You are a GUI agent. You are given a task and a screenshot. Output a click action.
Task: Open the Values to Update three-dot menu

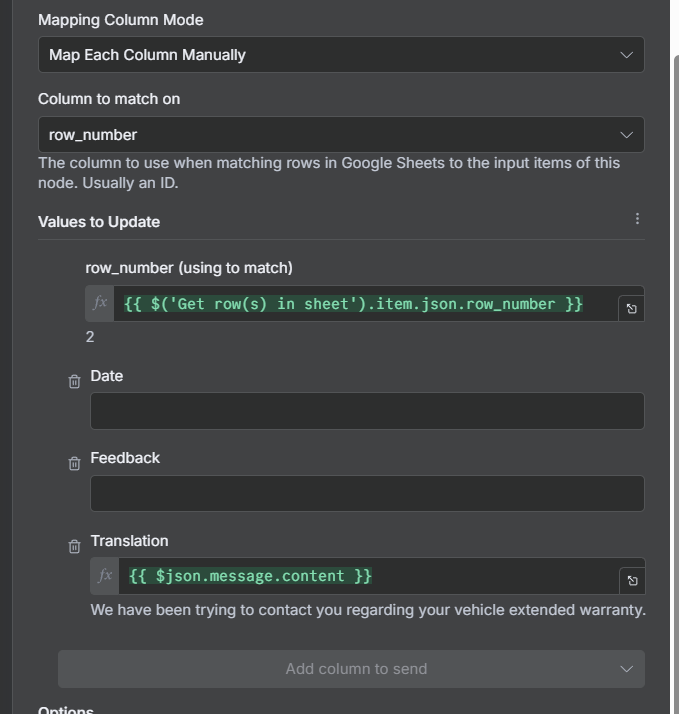[637, 219]
